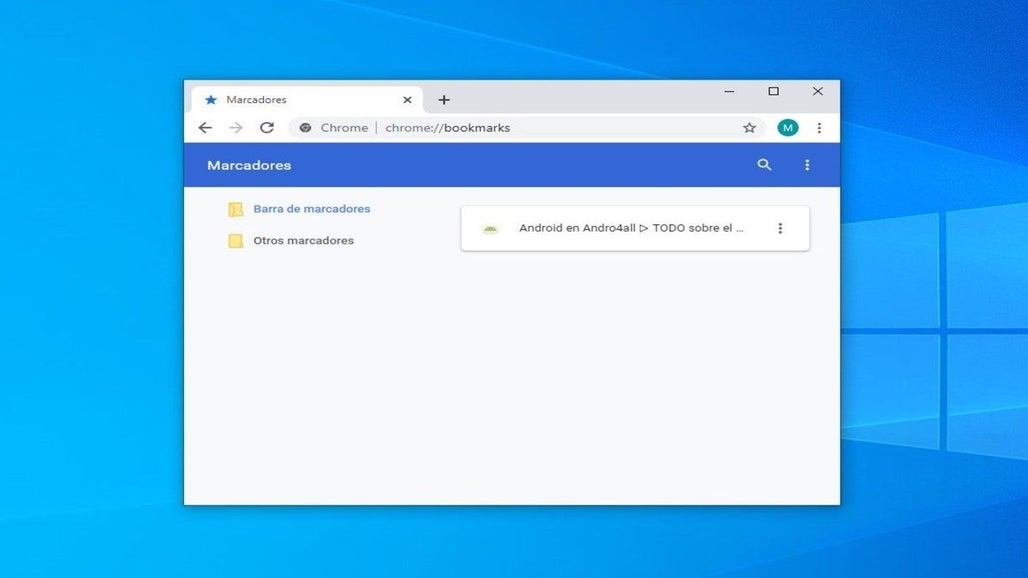The height and width of the screenshot is (578, 1028).
Task: Maximize the Chrome window
Action: [x=773, y=91]
